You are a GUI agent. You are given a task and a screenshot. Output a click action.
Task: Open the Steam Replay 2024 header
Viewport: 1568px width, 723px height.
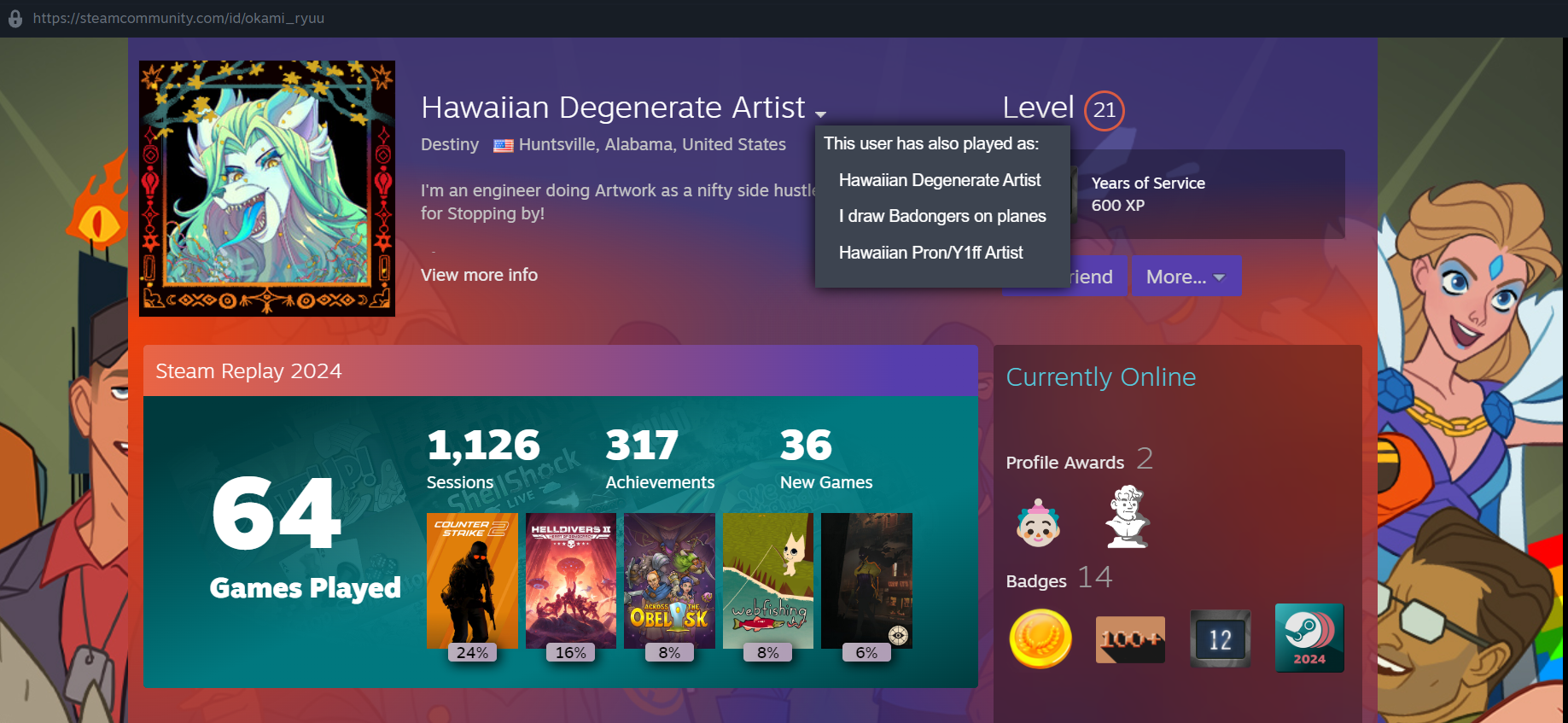561,370
